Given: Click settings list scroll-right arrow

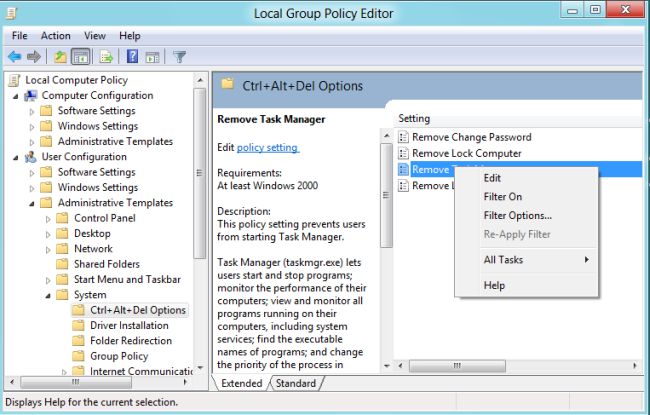Looking at the screenshot, I should pyautogui.click(x=635, y=366).
